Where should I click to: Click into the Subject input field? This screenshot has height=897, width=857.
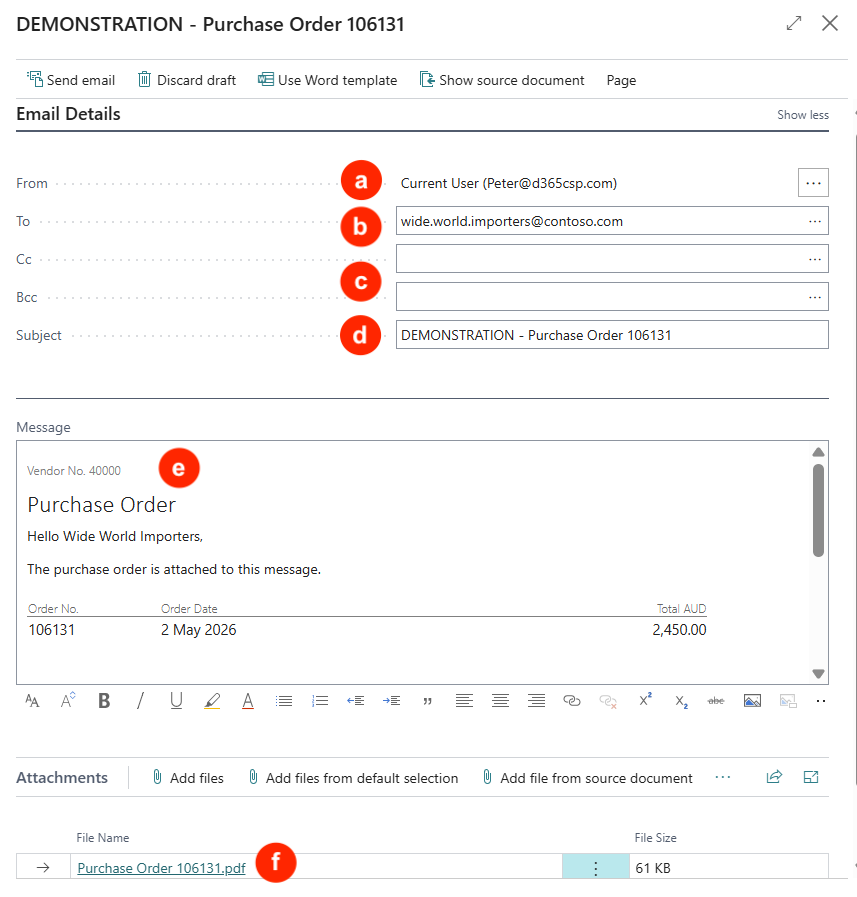point(611,335)
